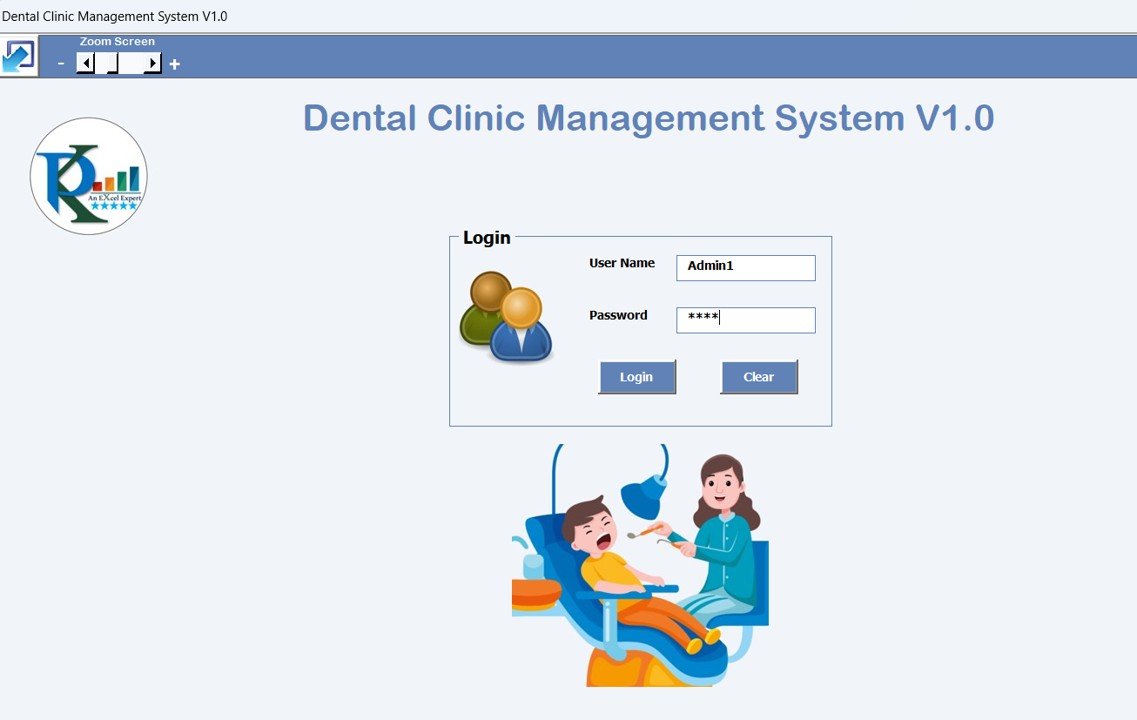Click the Clear button

758,377
